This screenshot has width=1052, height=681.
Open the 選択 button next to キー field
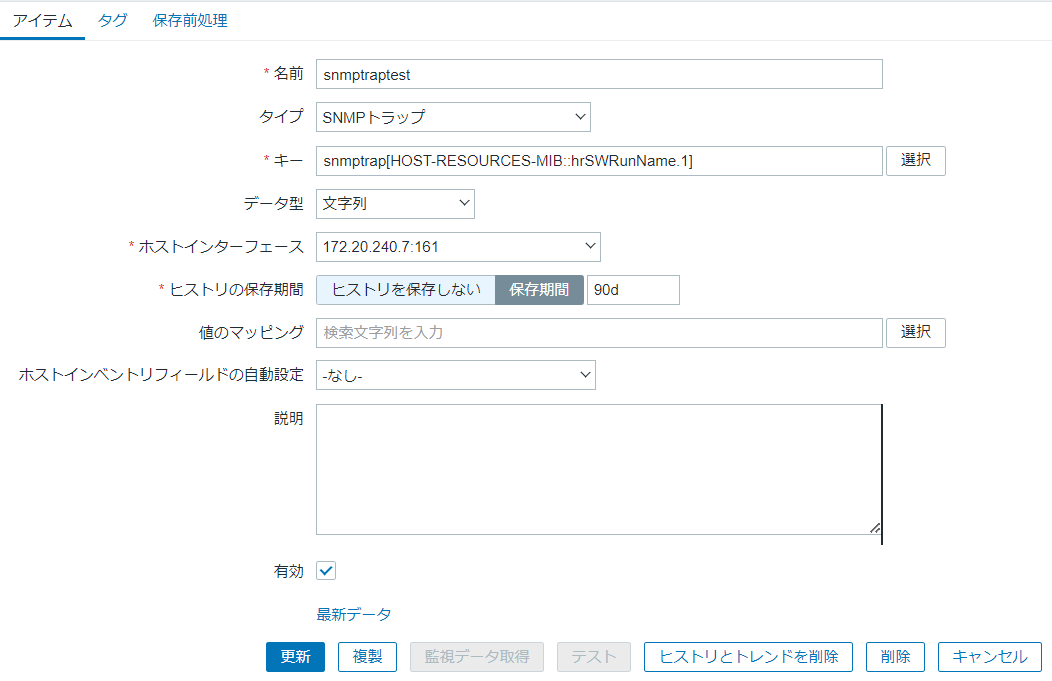click(x=915, y=160)
